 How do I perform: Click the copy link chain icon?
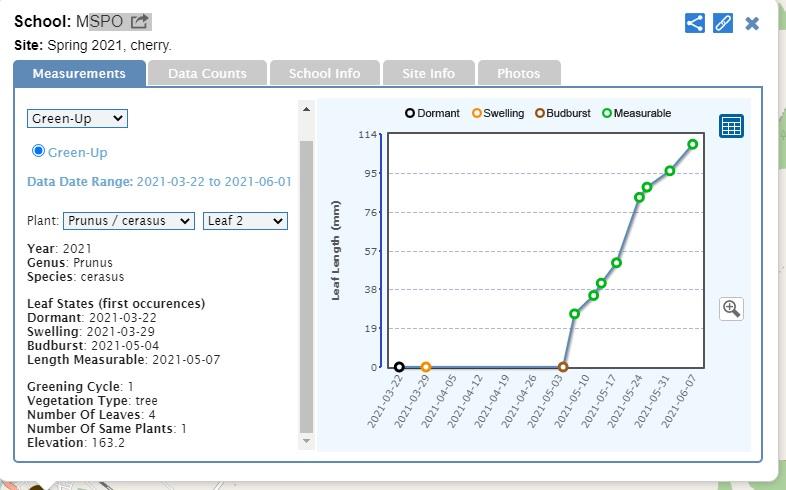723,23
